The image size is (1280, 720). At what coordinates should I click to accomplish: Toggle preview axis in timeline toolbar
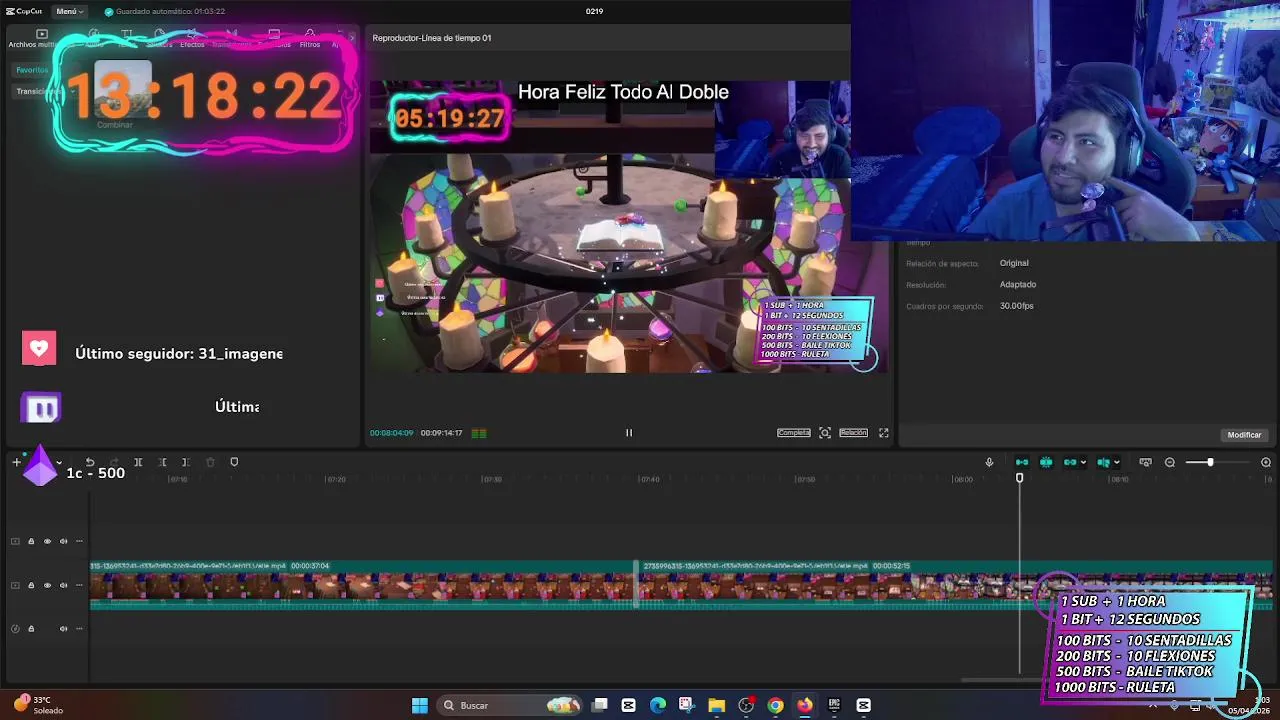coord(1103,462)
